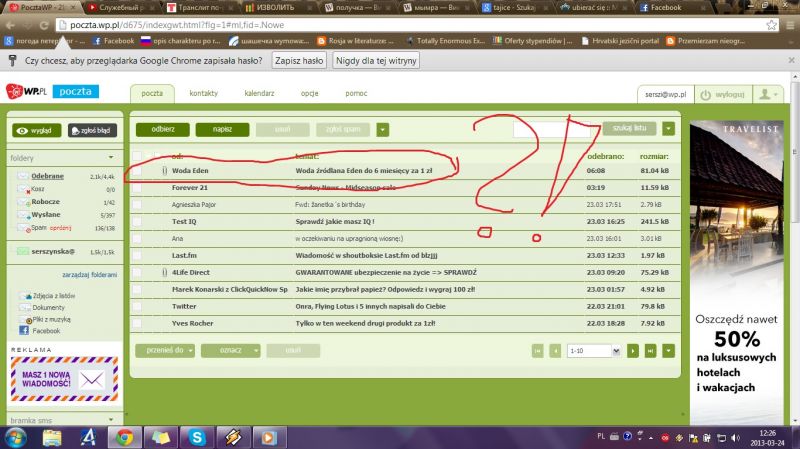Screen dimensions: 800x449
Task: Open the Odebrane folder icon
Action: tap(23, 176)
